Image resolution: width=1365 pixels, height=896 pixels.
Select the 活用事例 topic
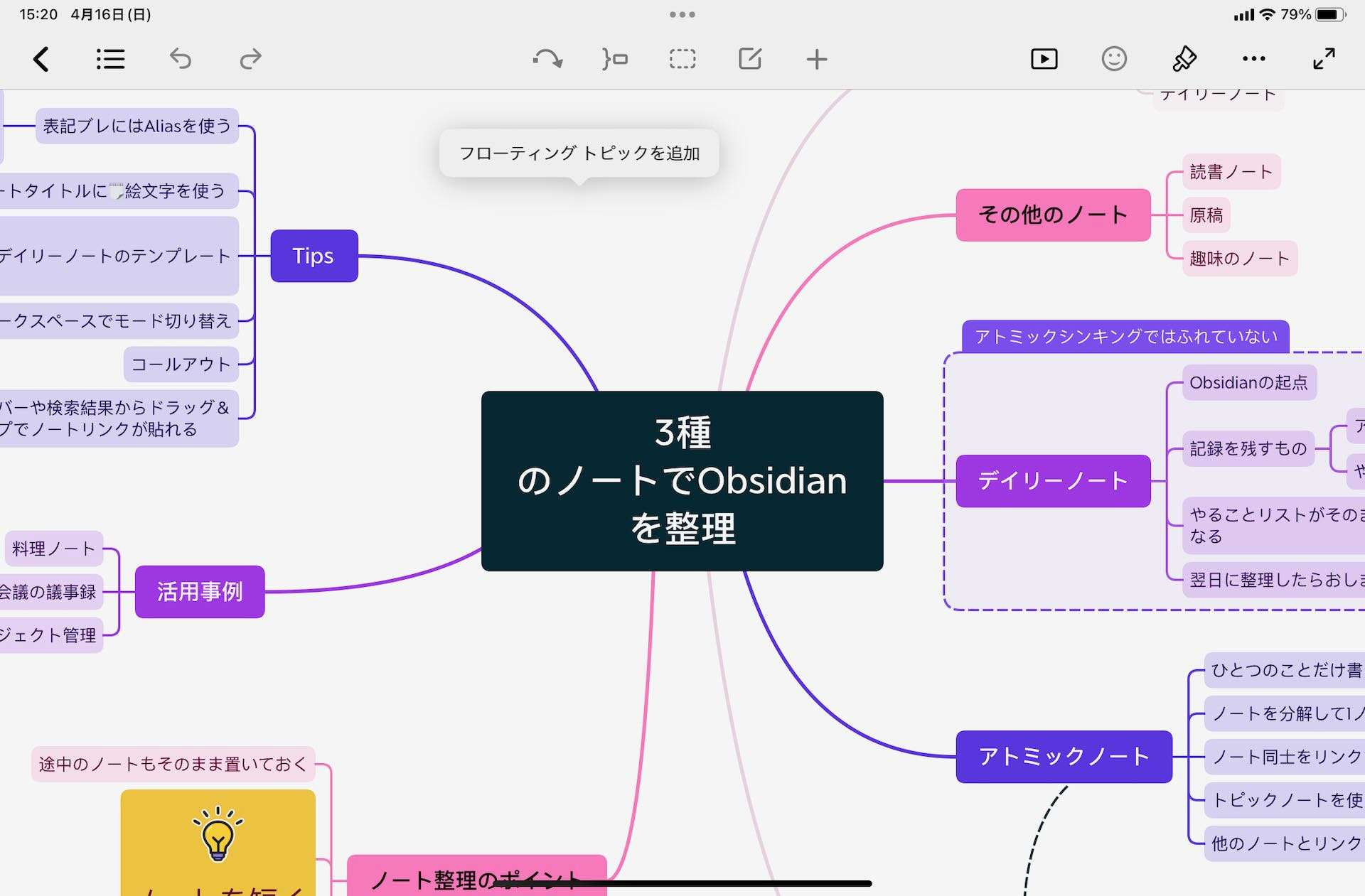coord(200,592)
